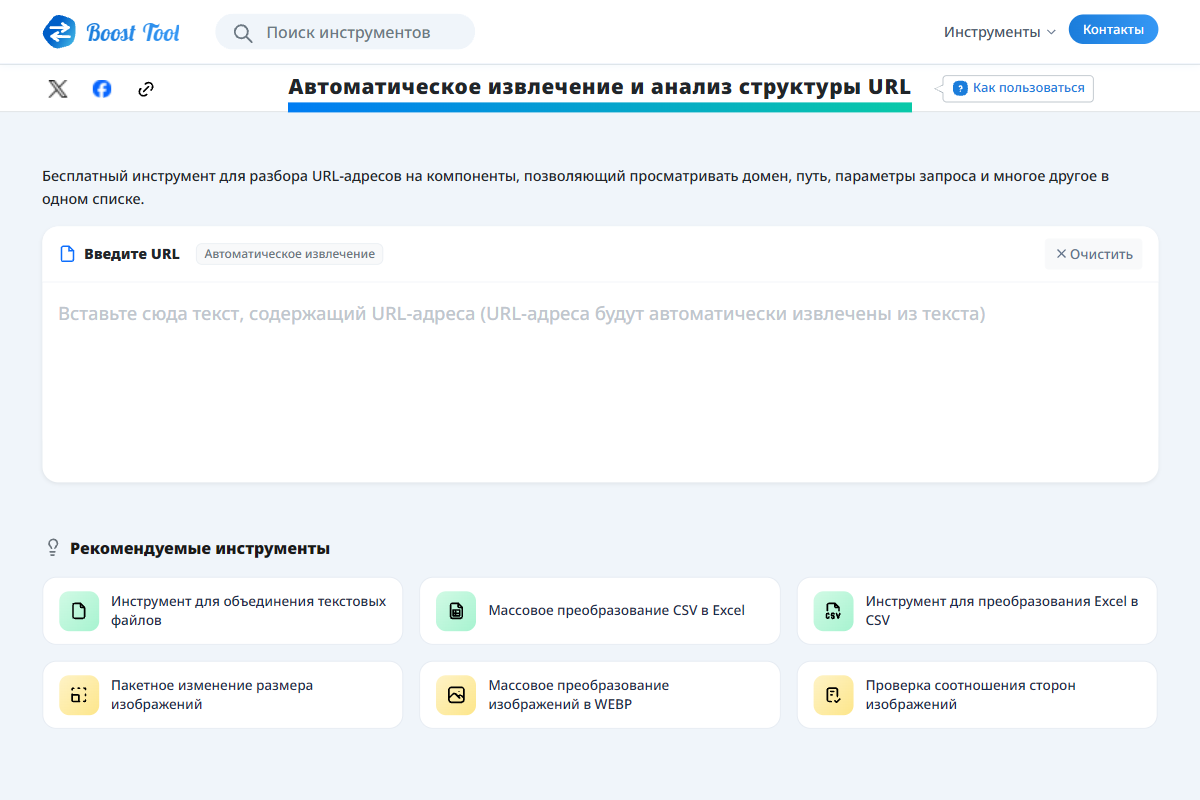
Task: Click the page title about структуры URL
Action: pyautogui.click(x=600, y=87)
